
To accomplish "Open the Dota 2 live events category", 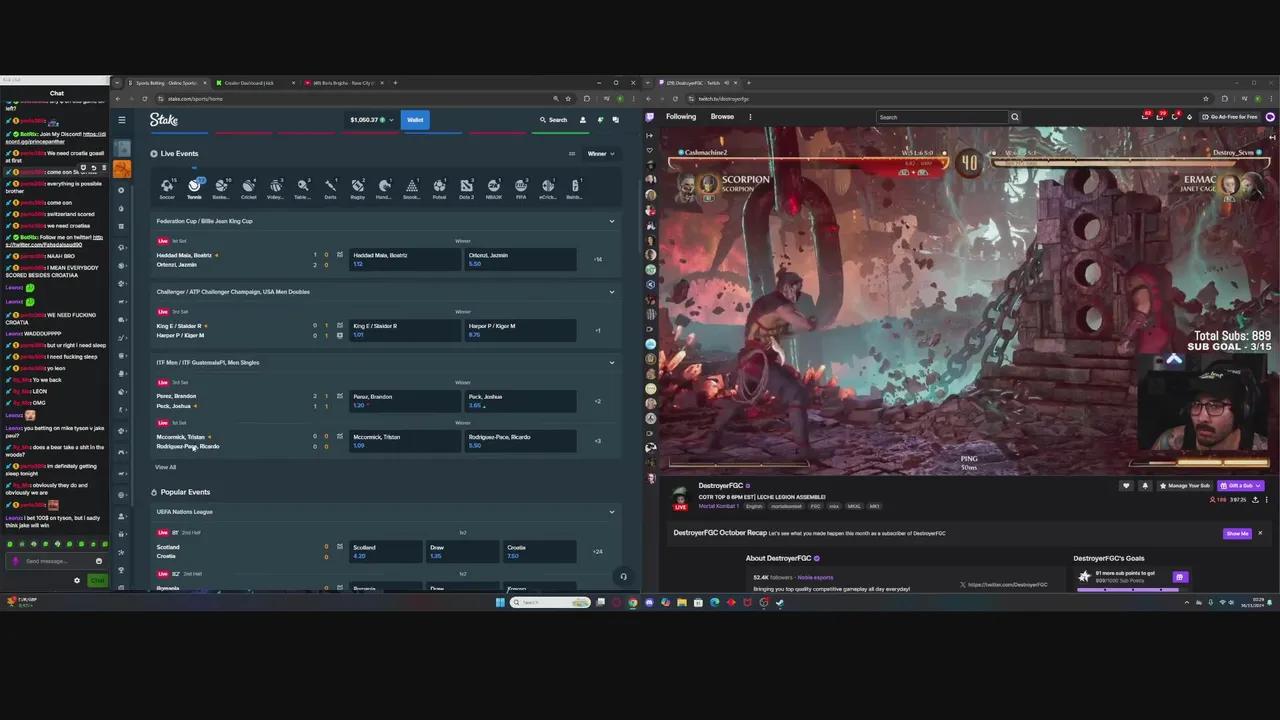I will (x=466, y=186).
